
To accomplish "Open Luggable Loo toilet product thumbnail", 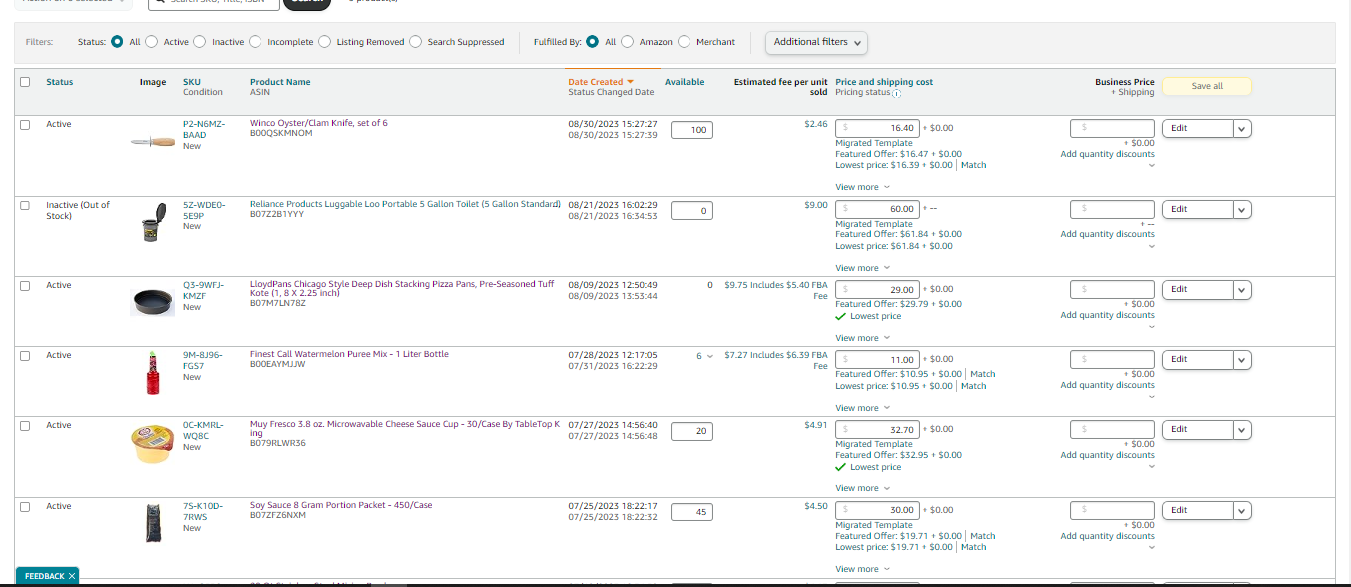I will click(153, 222).
